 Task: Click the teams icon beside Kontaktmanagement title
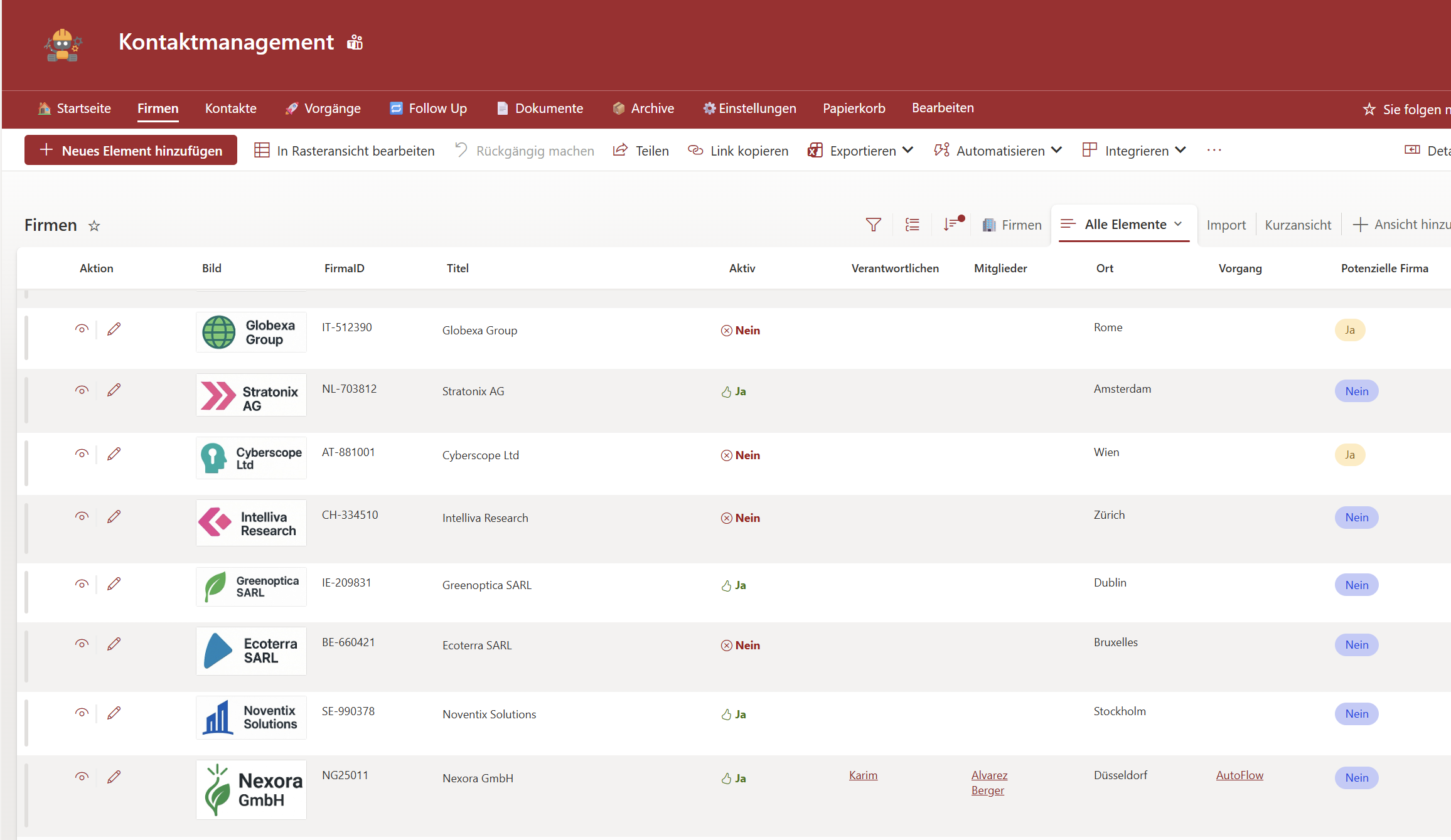click(x=355, y=42)
